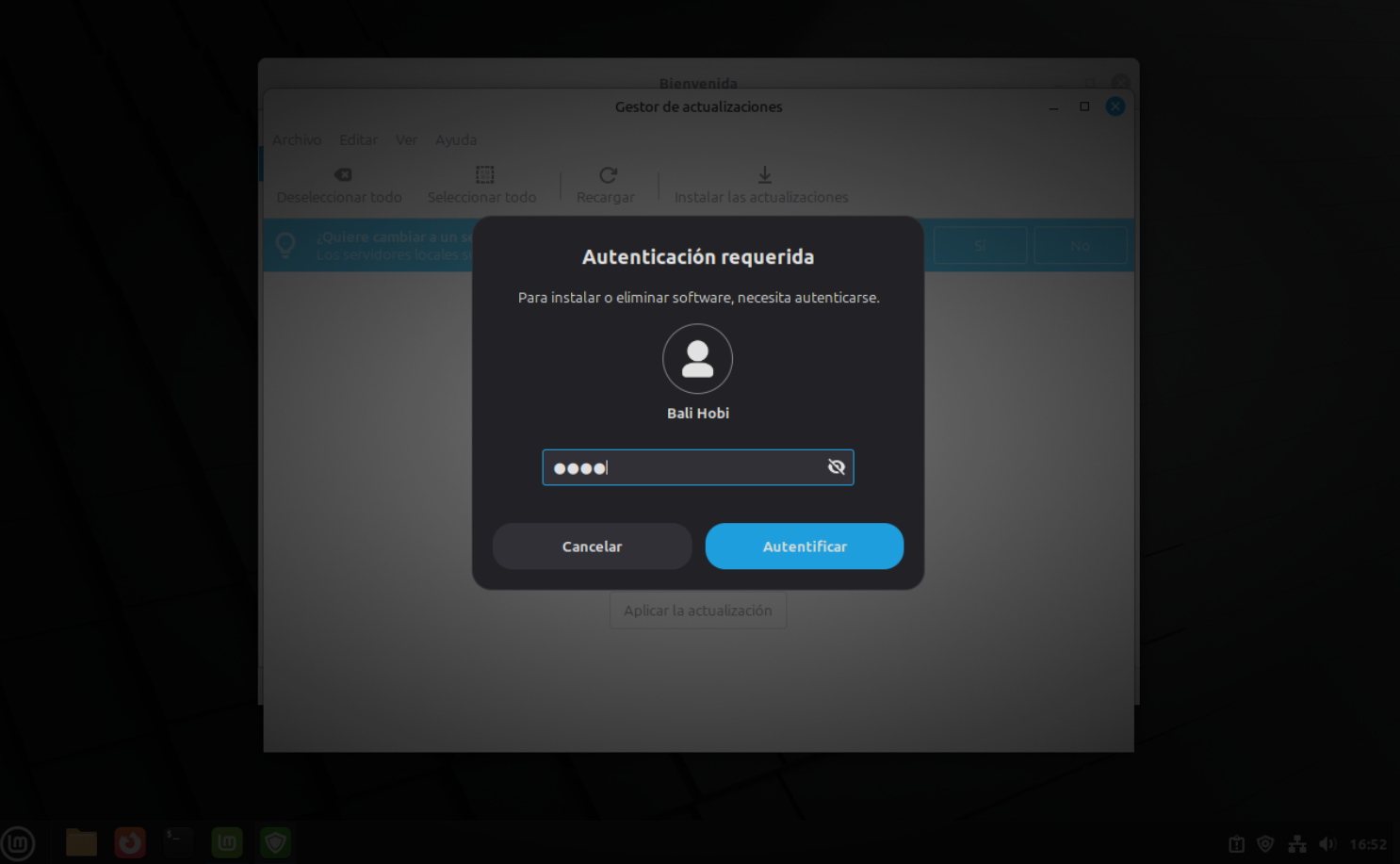
Task: Launch Firefox from the taskbar
Action: 130,842
